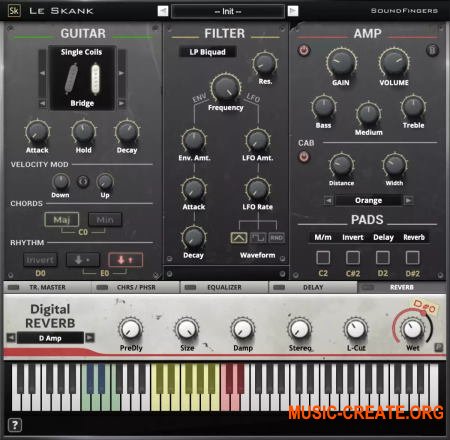
Task: Click the Sk logo icon
Action: [x=14, y=11]
